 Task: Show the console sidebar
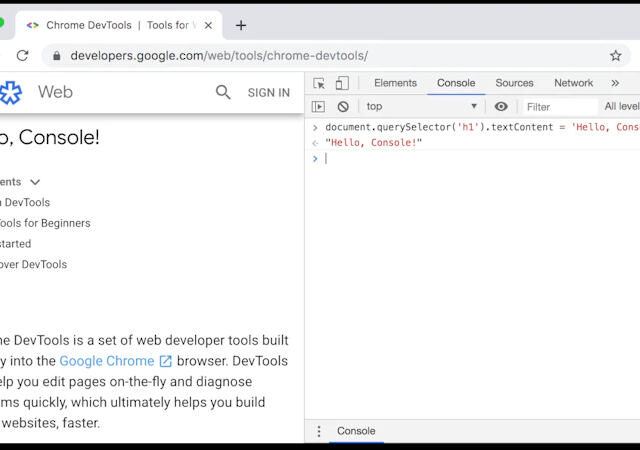(x=319, y=106)
